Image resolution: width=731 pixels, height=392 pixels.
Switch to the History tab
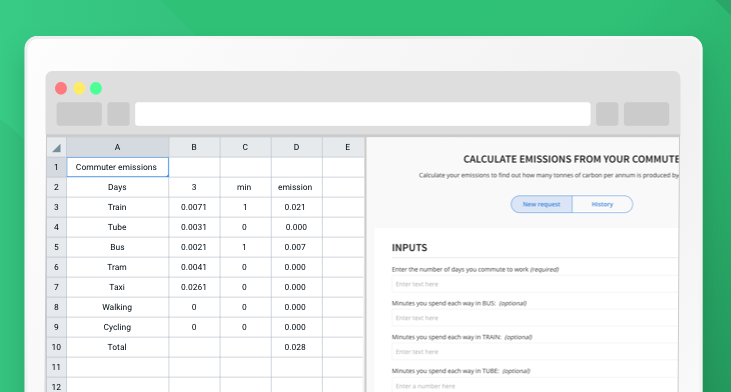602,204
